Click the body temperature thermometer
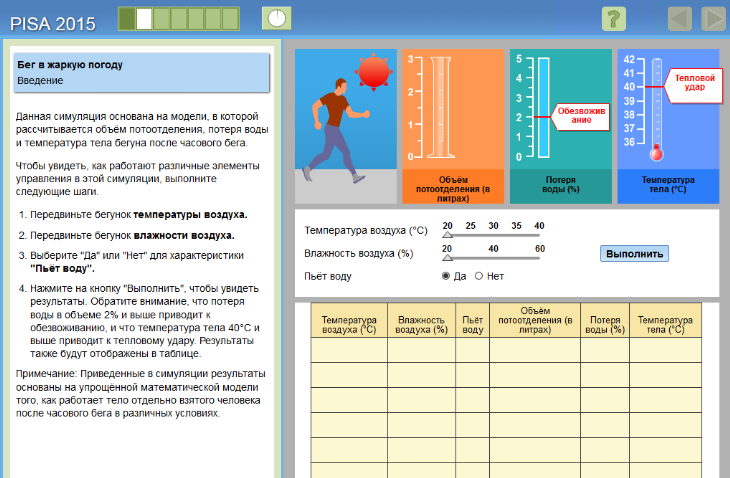This screenshot has height=478, width=730. [x=656, y=110]
